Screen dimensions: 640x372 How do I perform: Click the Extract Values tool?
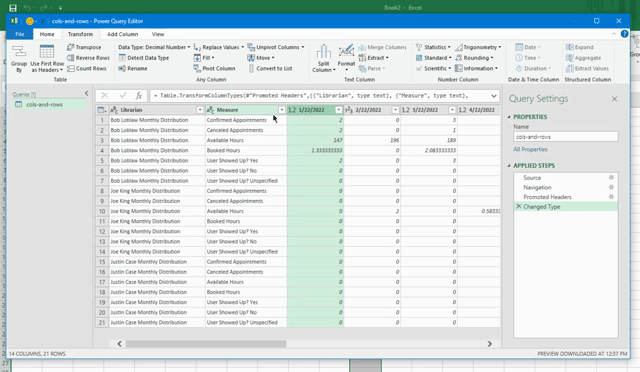(587, 69)
